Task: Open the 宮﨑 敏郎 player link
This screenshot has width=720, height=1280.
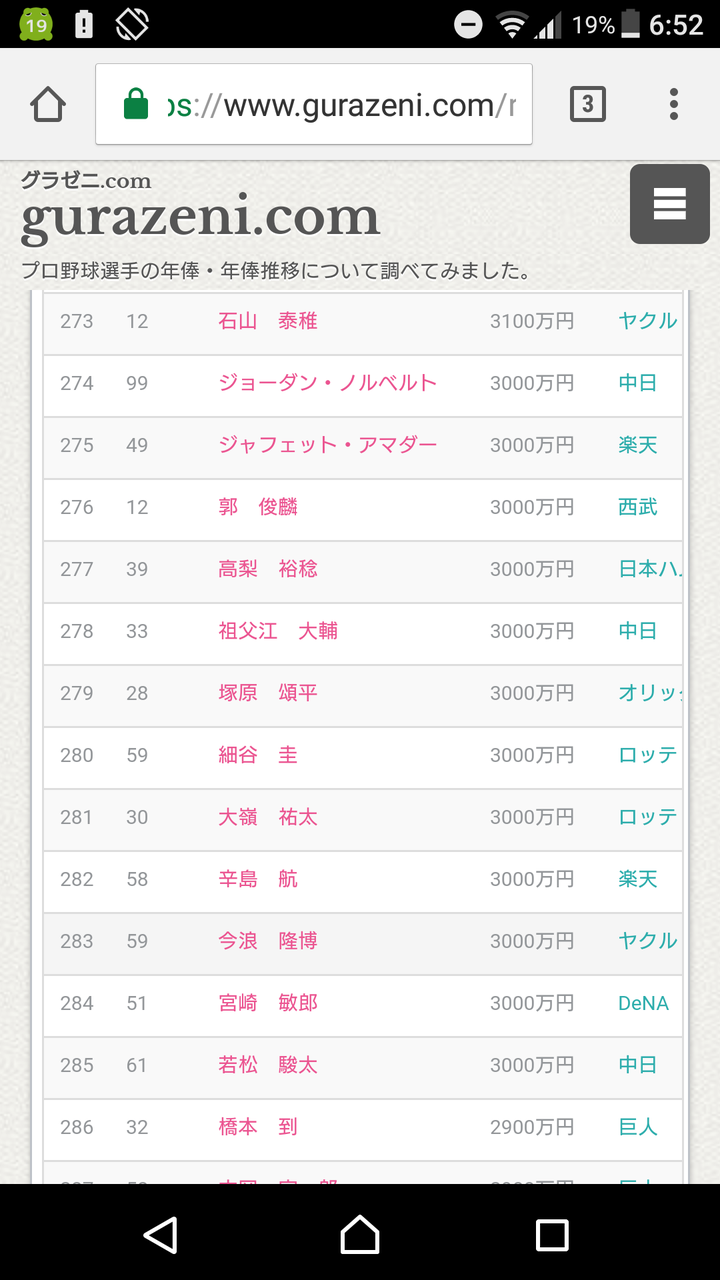Action: (x=268, y=1003)
